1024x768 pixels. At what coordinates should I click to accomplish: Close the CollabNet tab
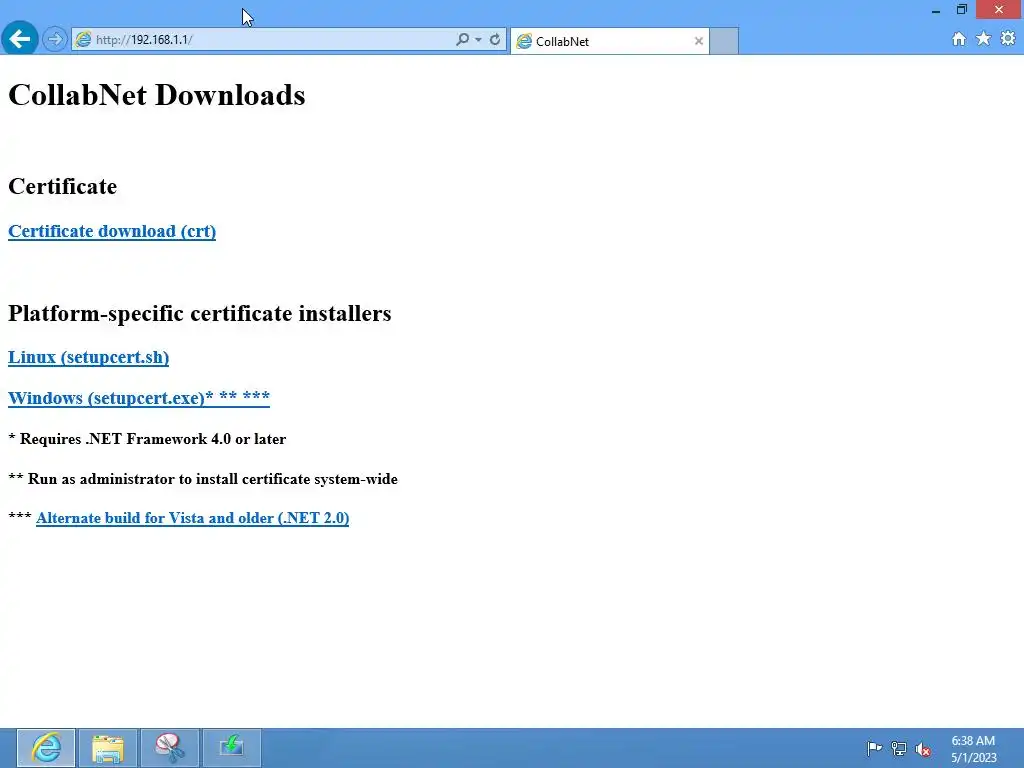(699, 41)
